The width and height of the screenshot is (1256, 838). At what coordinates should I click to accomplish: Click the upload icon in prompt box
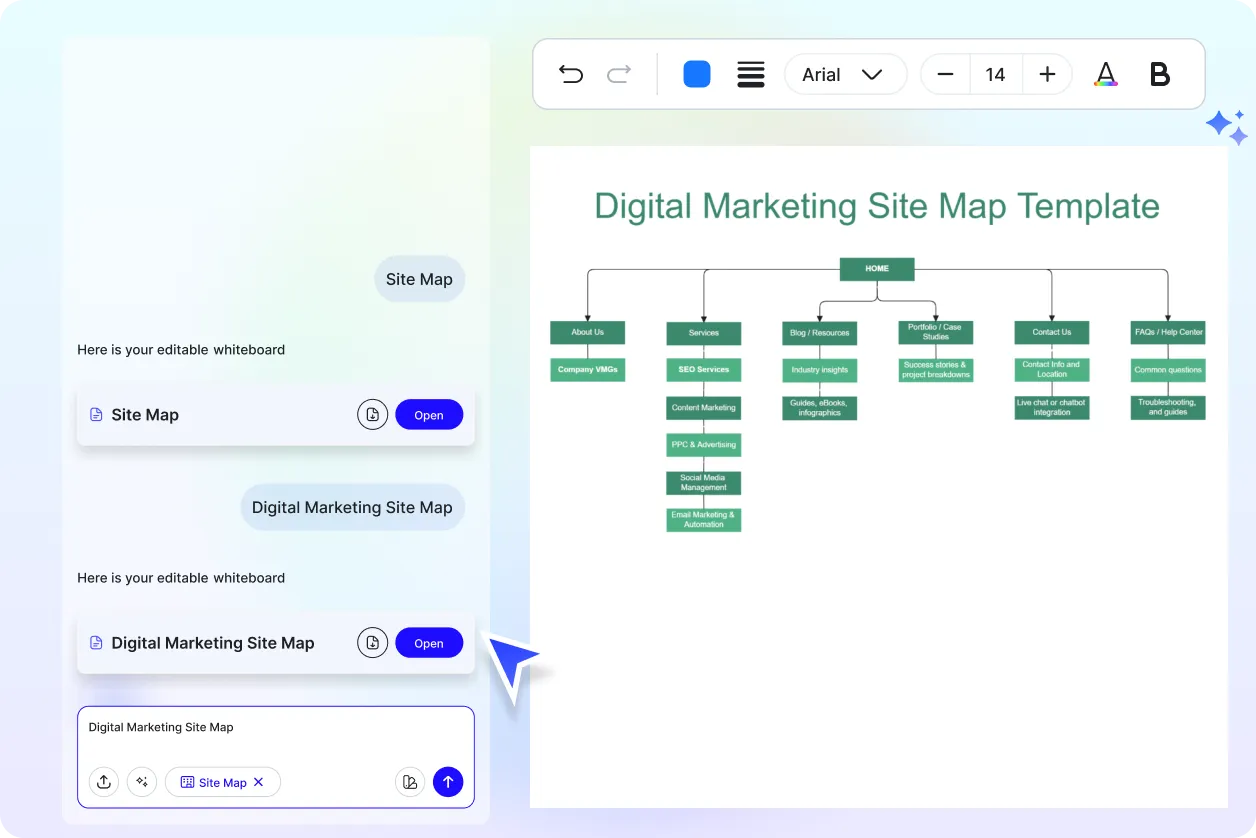pos(104,782)
